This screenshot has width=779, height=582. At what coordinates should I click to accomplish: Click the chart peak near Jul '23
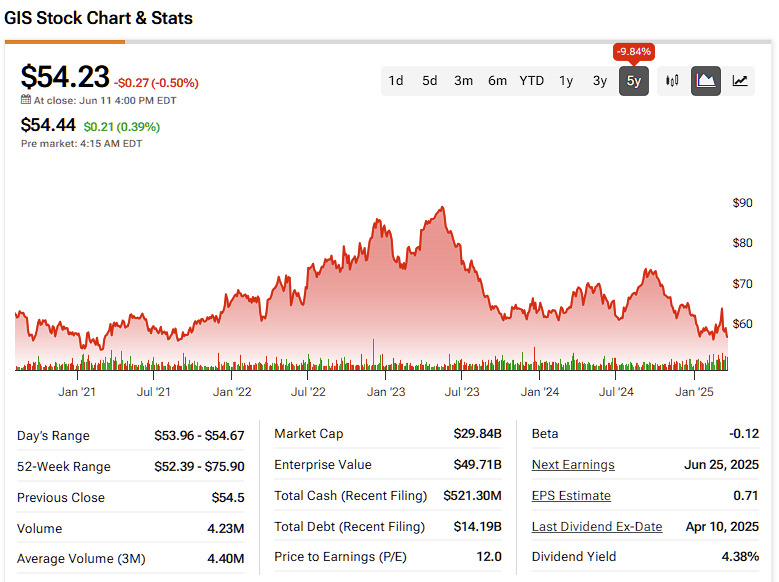pyautogui.click(x=442, y=208)
